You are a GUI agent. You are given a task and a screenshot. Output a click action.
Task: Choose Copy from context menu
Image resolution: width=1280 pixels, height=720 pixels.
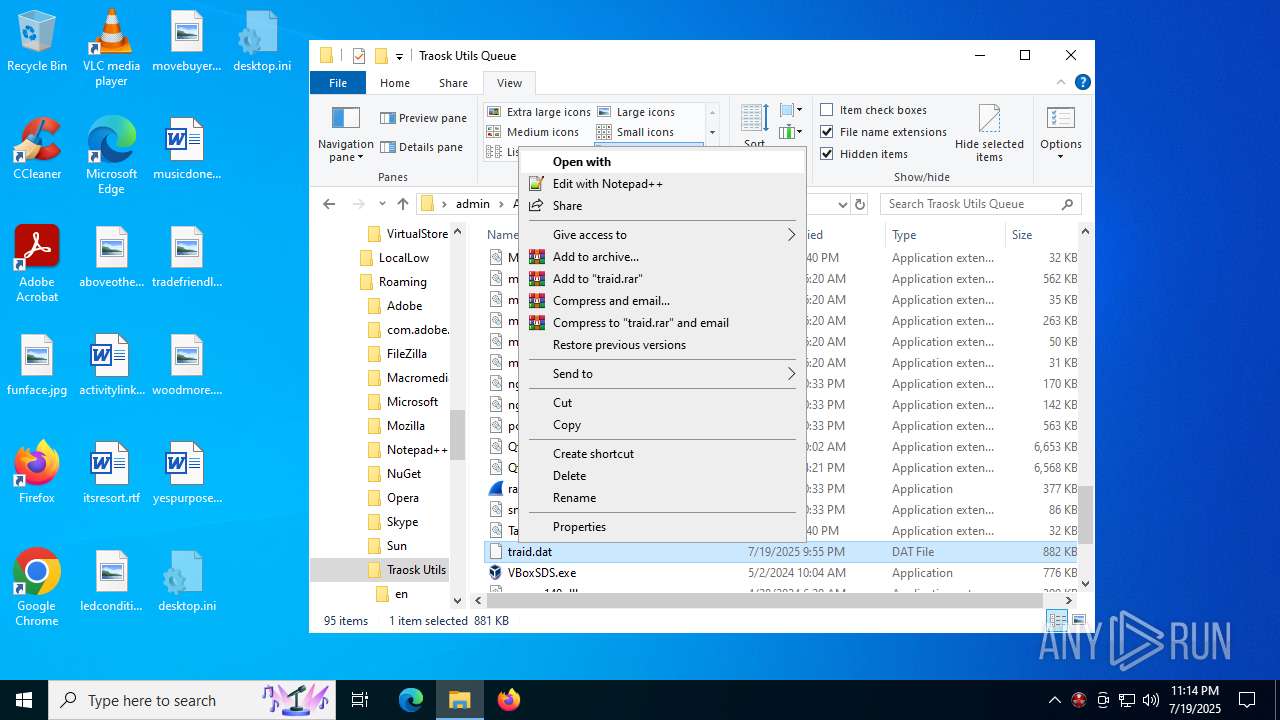click(664, 425)
